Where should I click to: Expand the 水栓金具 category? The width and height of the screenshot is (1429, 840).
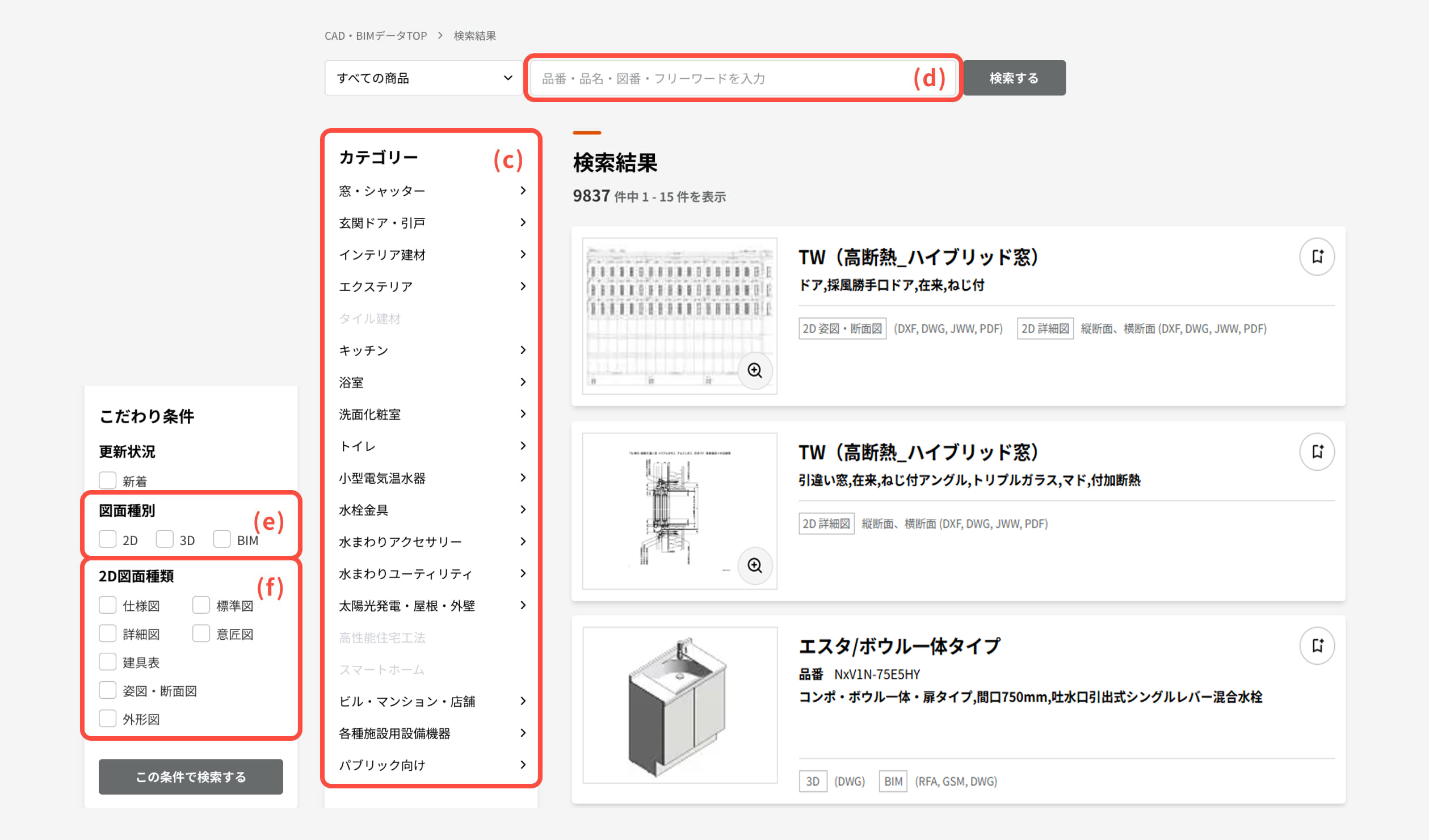[x=364, y=510]
